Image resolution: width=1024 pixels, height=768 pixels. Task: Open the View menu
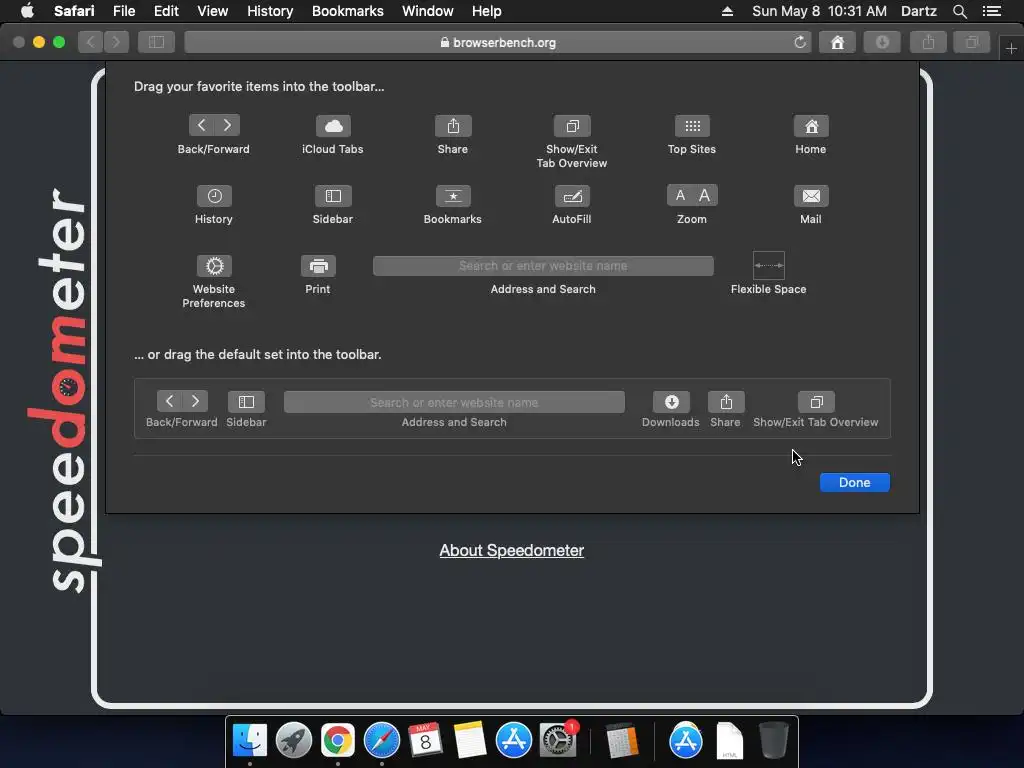[213, 11]
